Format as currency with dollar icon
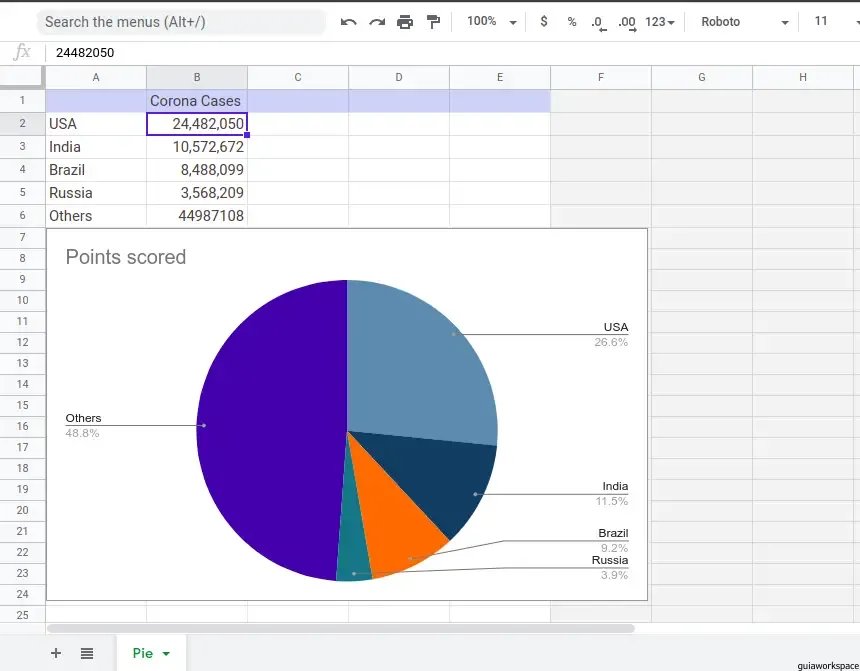Image resolution: width=860 pixels, height=671 pixels. pyautogui.click(x=544, y=21)
